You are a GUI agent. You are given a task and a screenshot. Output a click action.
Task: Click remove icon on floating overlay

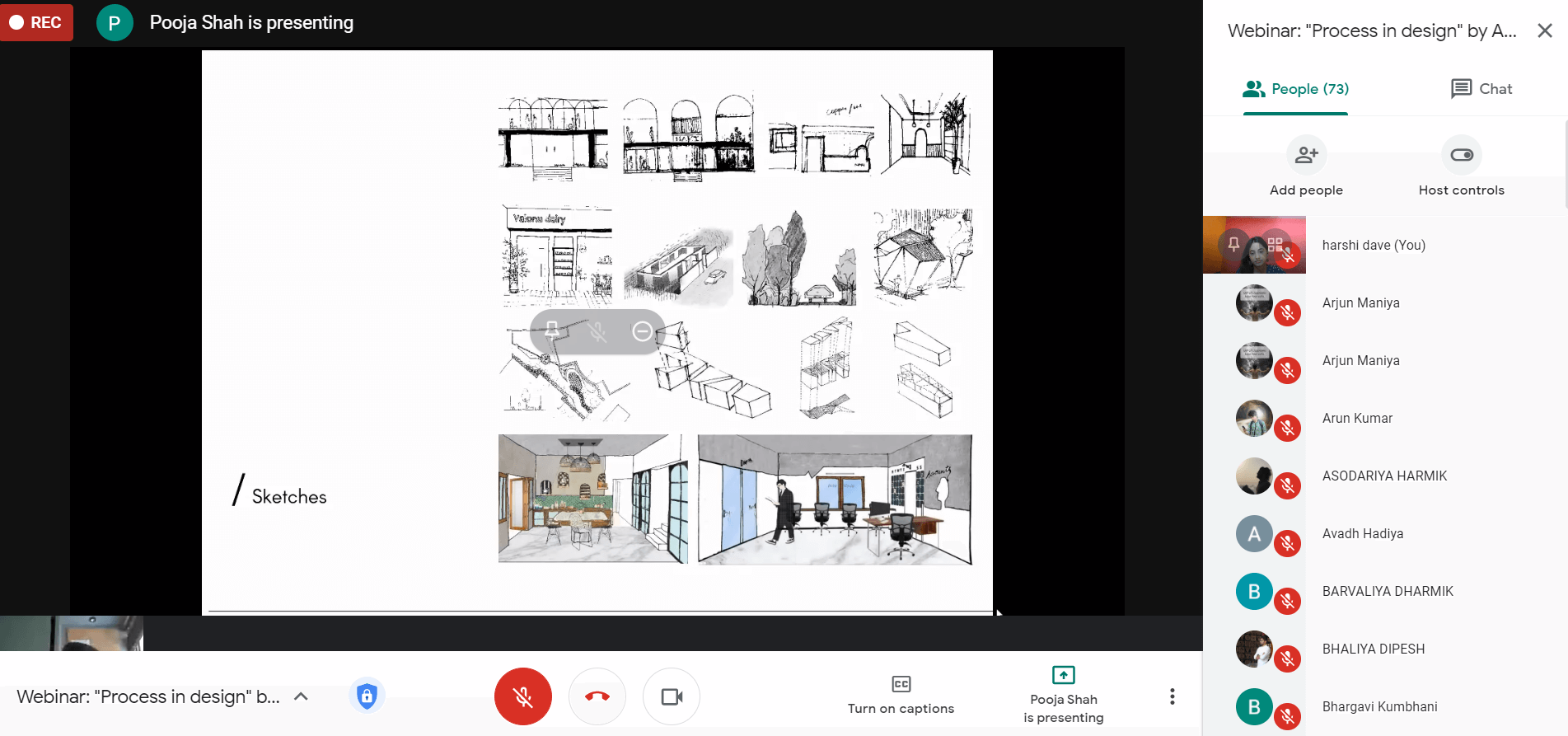click(x=642, y=331)
